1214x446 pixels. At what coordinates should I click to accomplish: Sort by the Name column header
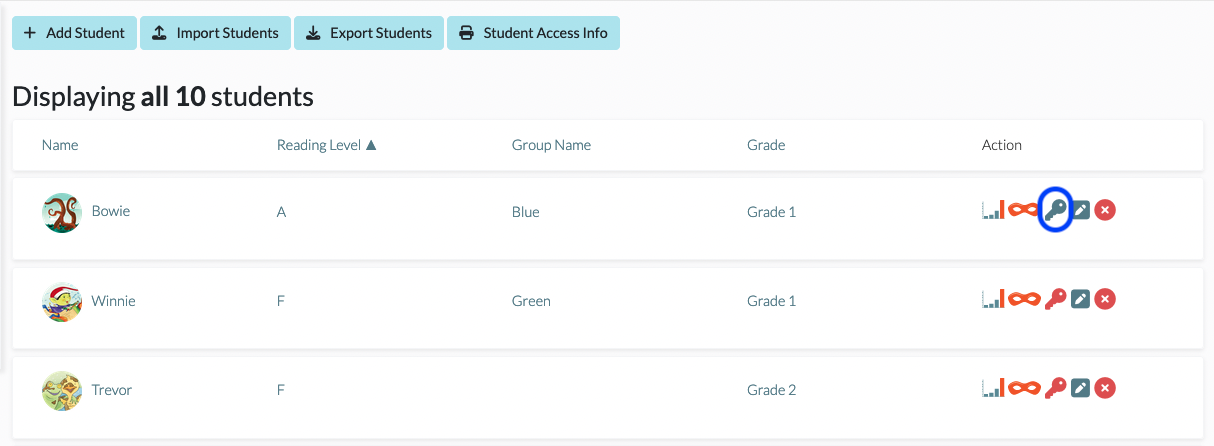point(60,145)
